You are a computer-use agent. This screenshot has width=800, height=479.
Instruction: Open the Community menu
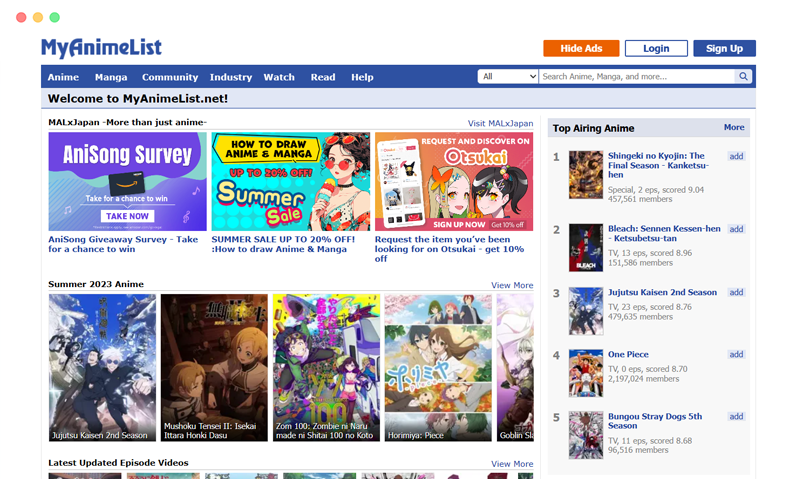tap(170, 77)
